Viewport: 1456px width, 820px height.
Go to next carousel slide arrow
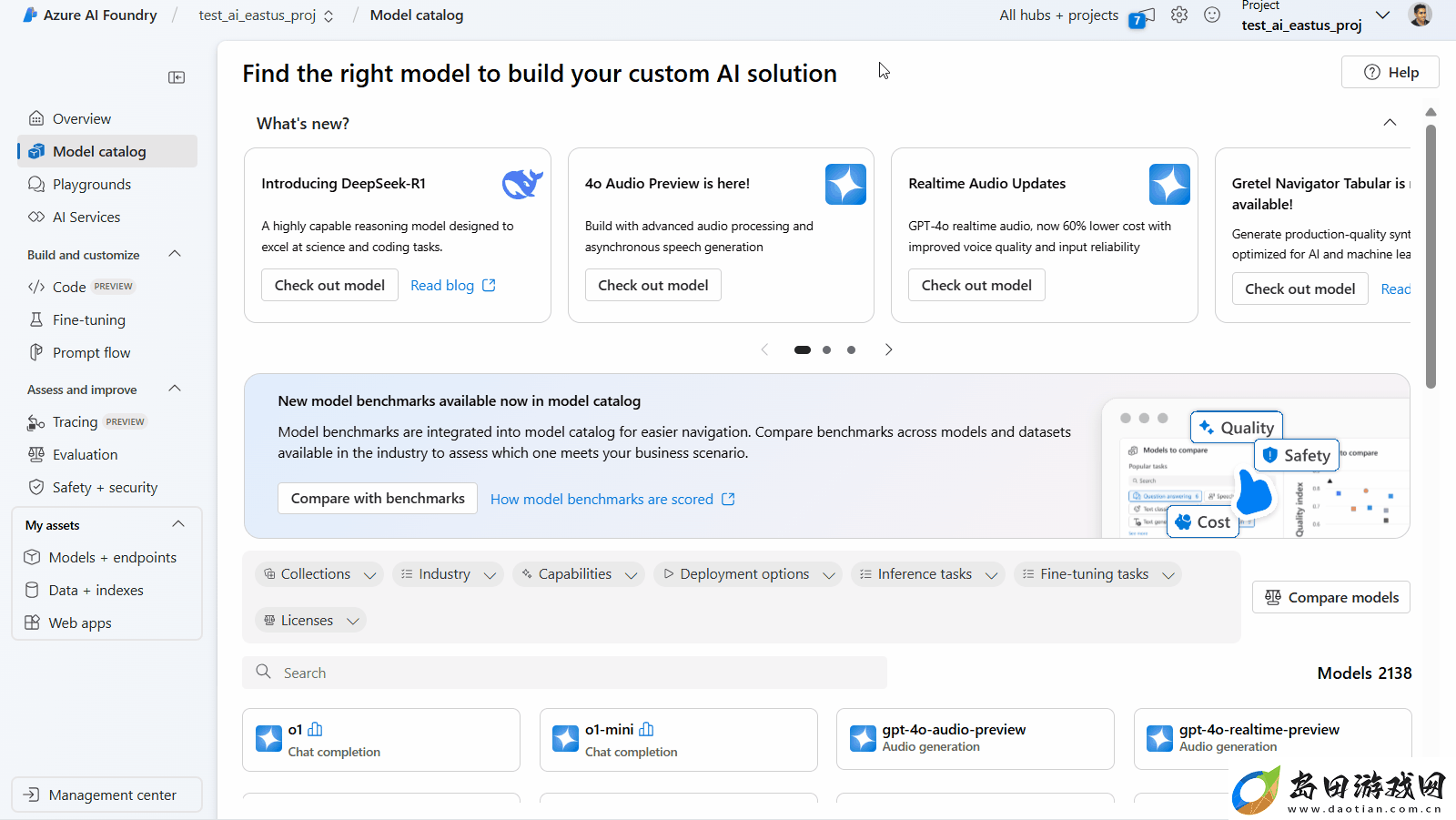(x=889, y=349)
